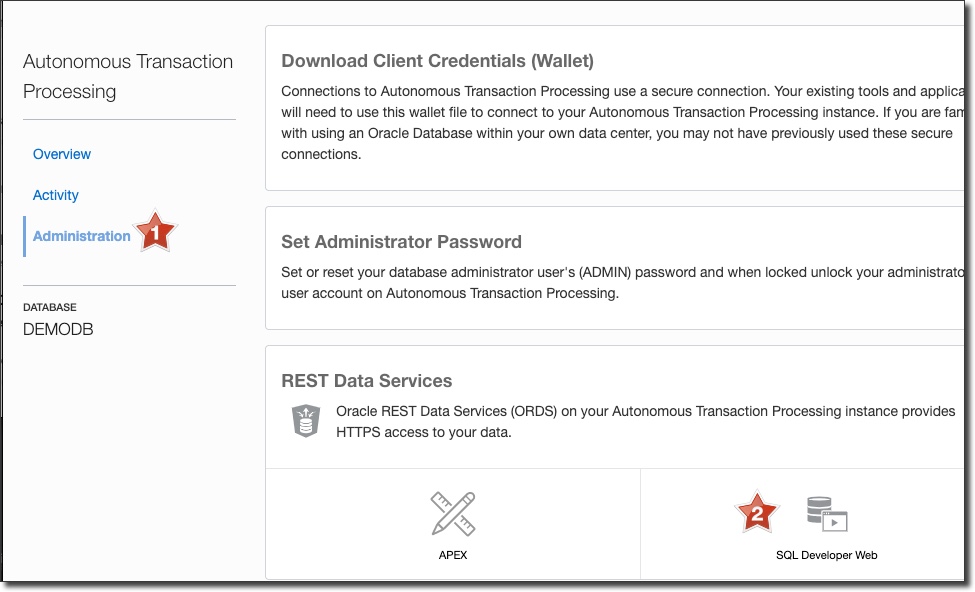Click the blue active bar beside Administration

pyautogui.click(x=24, y=236)
